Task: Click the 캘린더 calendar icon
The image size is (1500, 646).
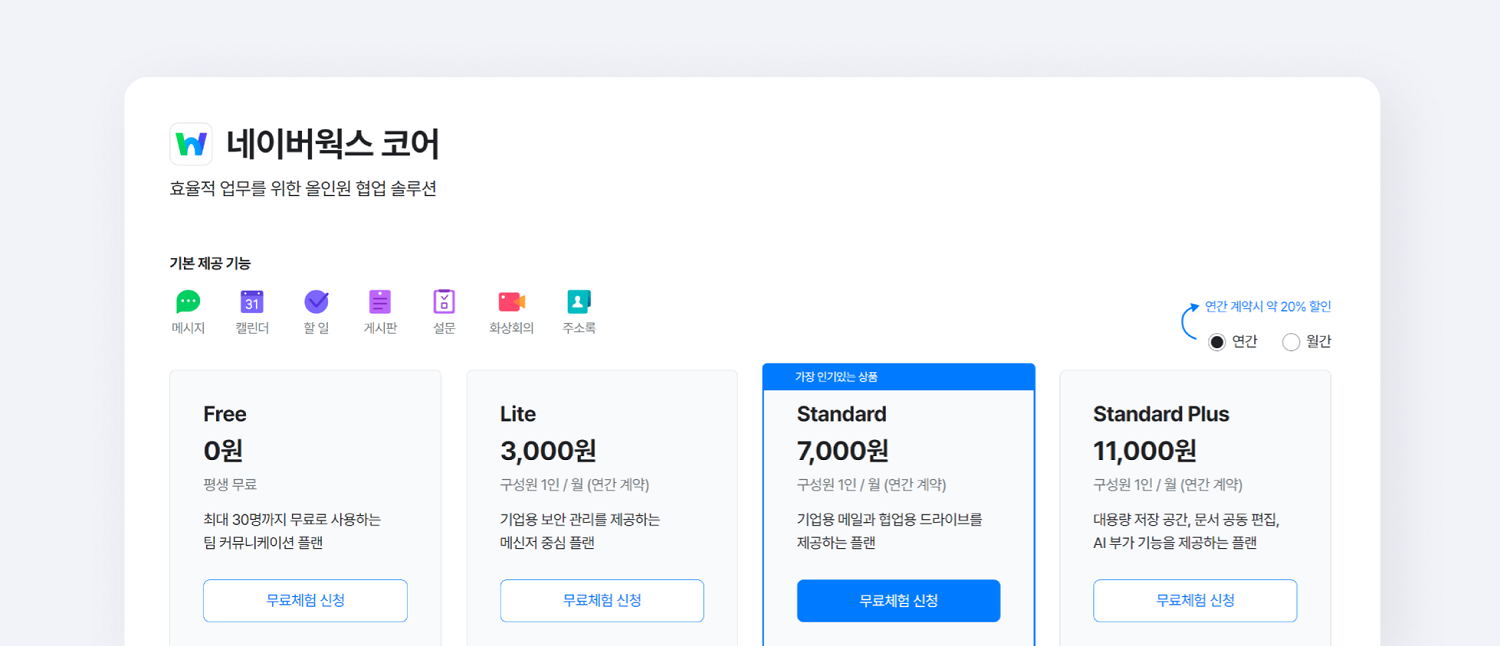Action: (252, 303)
